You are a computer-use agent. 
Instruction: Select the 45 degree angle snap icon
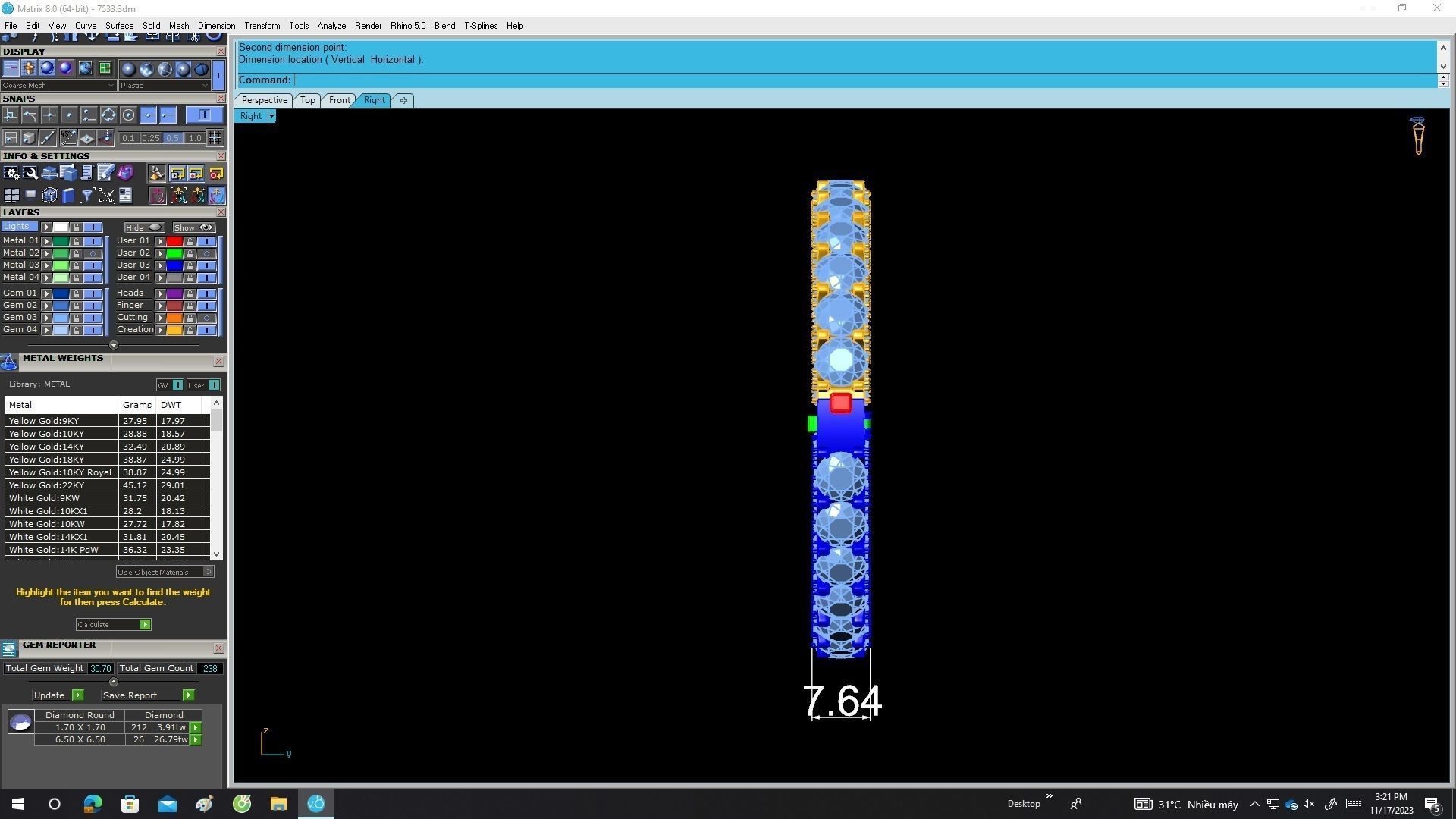[x=69, y=138]
